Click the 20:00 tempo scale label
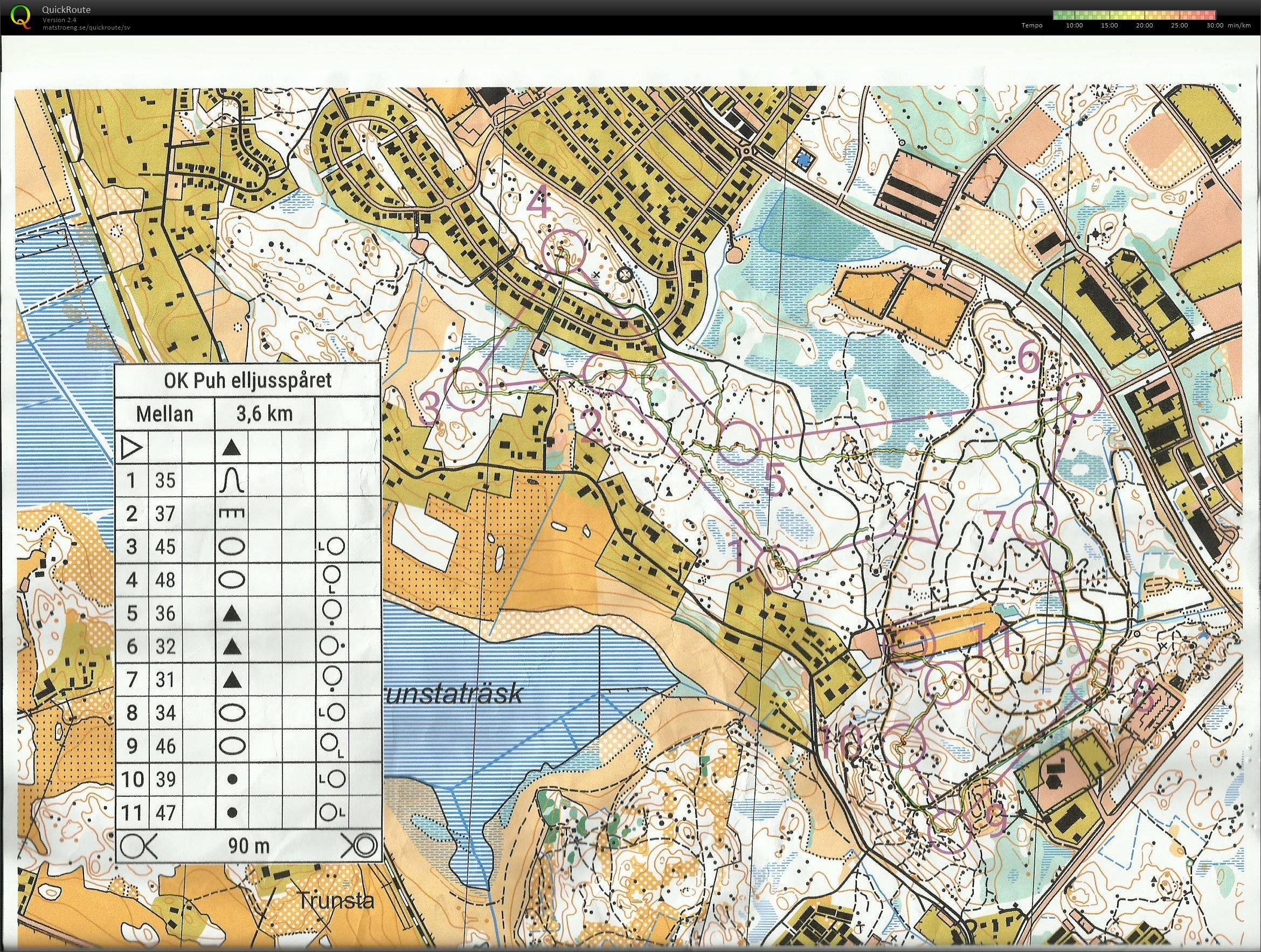The height and width of the screenshot is (952, 1261). coord(1144,25)
